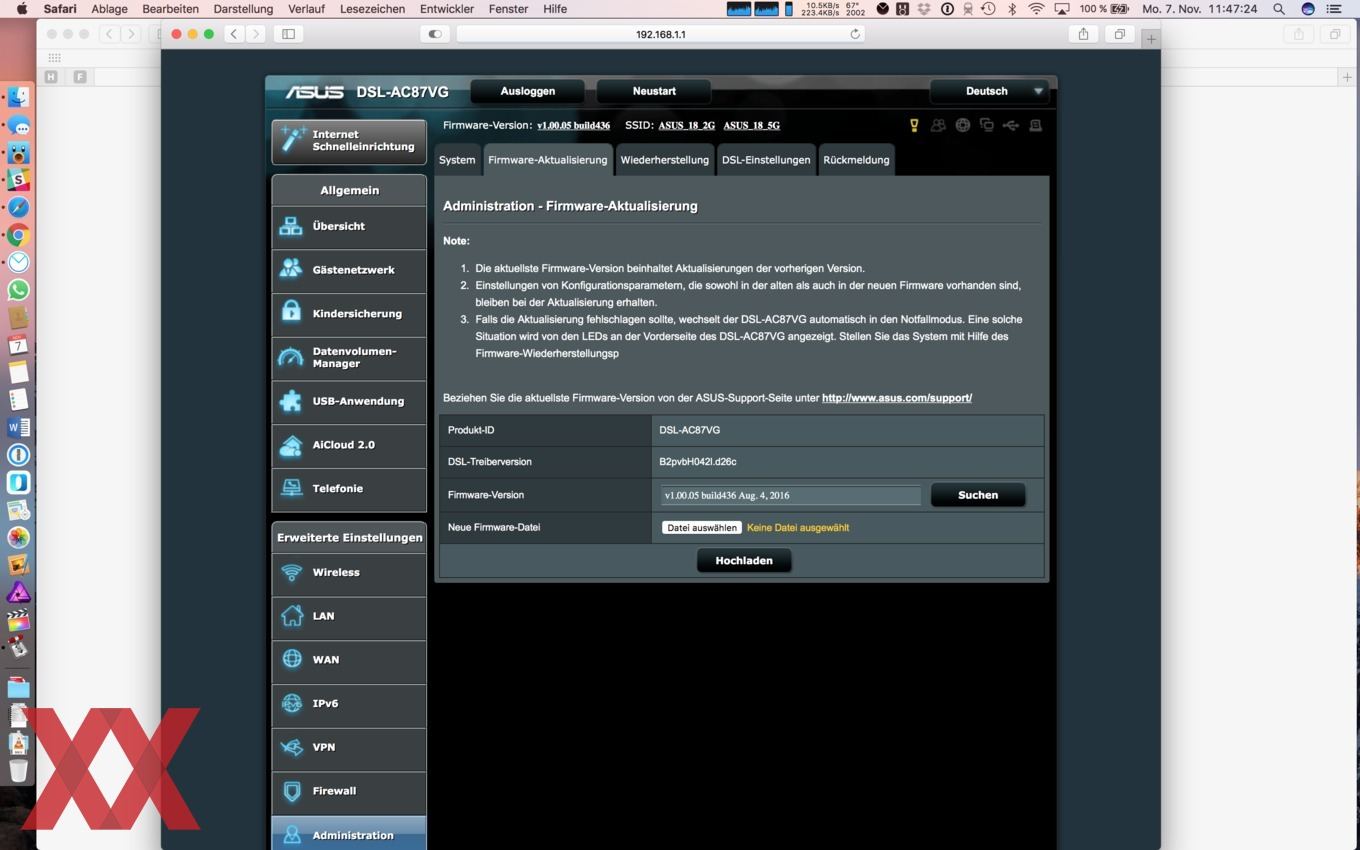Click Safari show tabs overview button
This screenshot has height=850, width=1360.
pos(1119,34)
